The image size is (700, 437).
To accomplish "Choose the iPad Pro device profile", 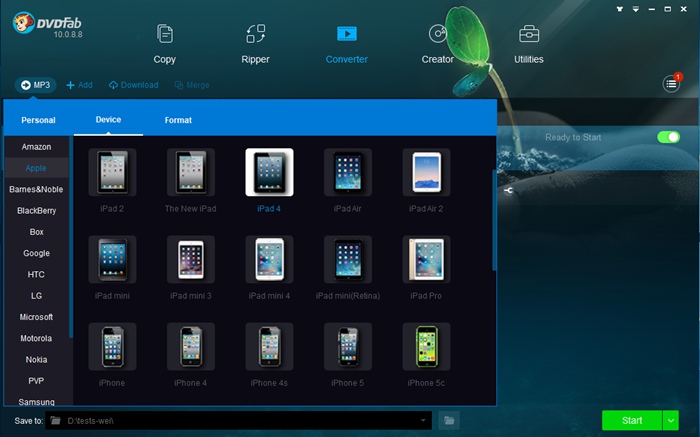I will [426, 259].
